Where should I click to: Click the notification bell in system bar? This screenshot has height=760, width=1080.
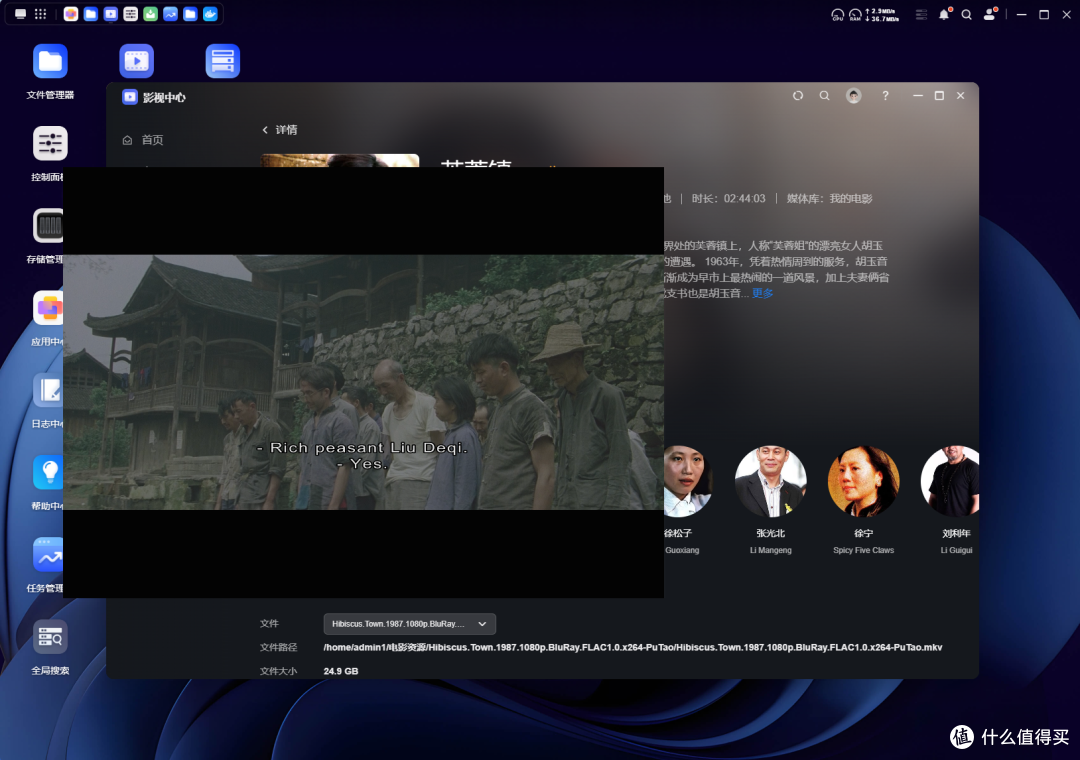(x=944, y=15)
